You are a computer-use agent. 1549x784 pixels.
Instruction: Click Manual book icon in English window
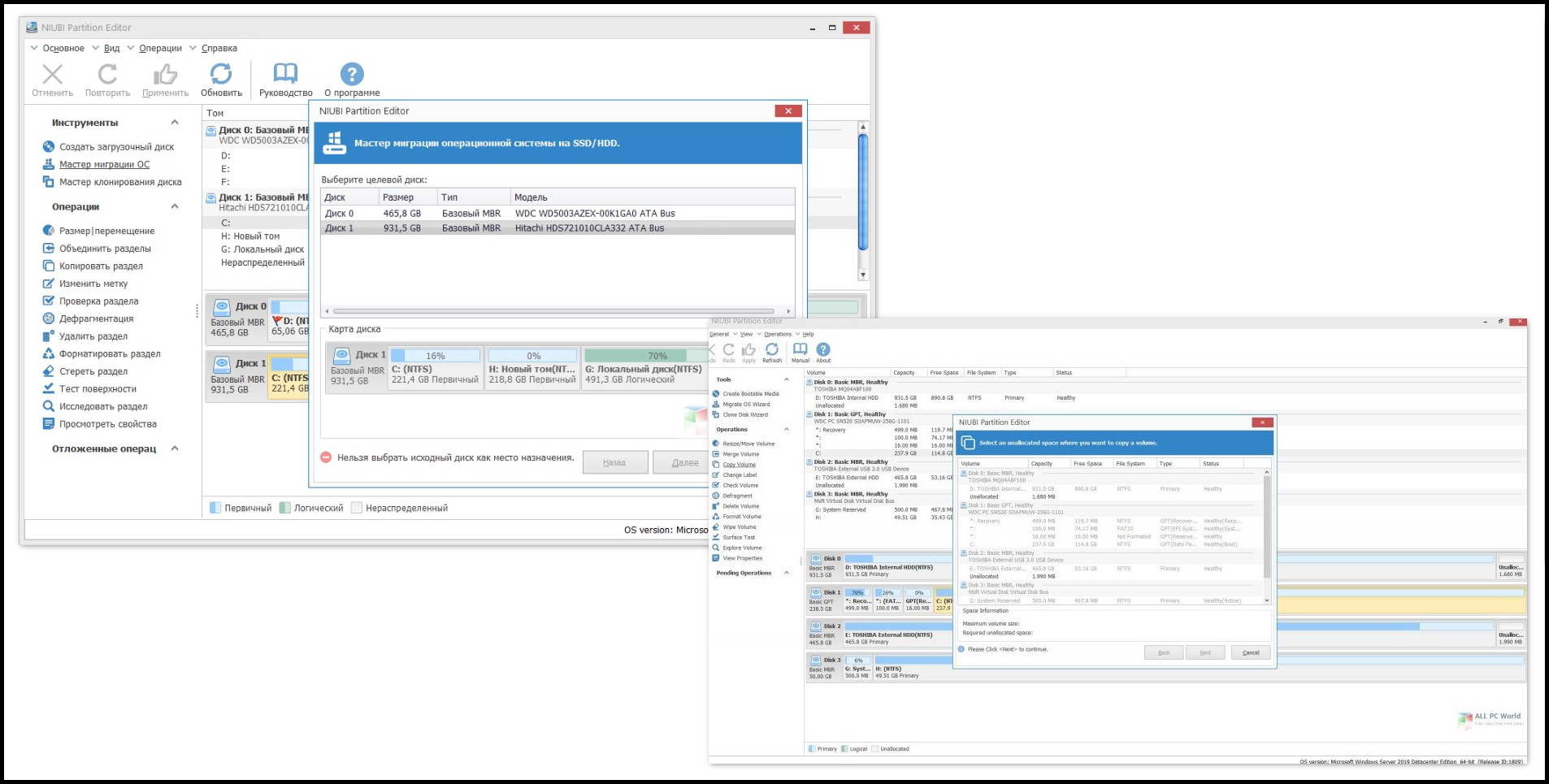[x=801, y=349]
